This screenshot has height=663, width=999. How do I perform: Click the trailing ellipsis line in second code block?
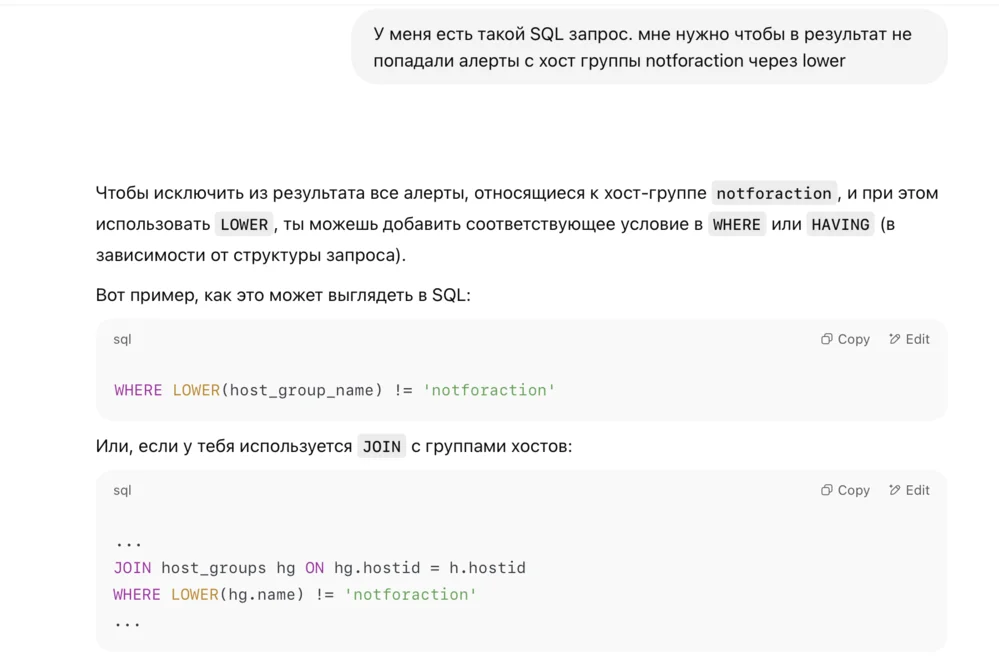128,621
